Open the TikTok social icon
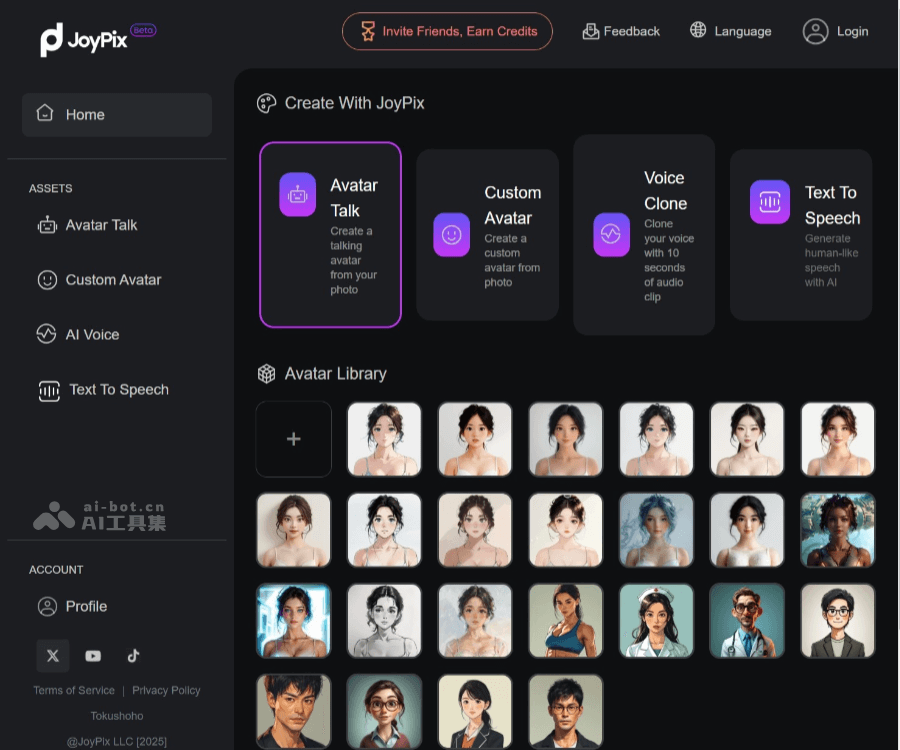This screenshot has height=750, width=900. pos(133,656)
